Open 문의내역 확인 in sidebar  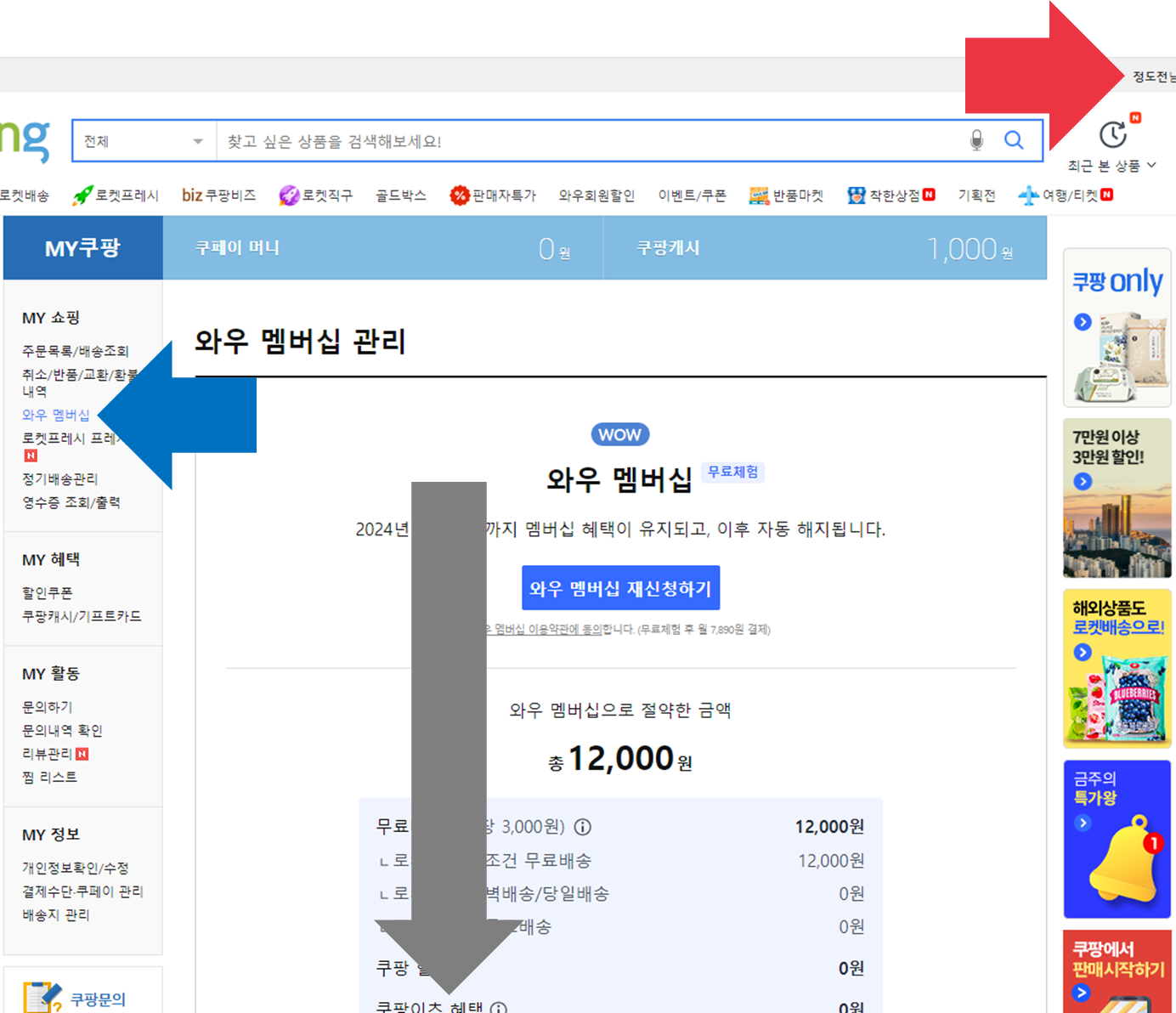62,730
